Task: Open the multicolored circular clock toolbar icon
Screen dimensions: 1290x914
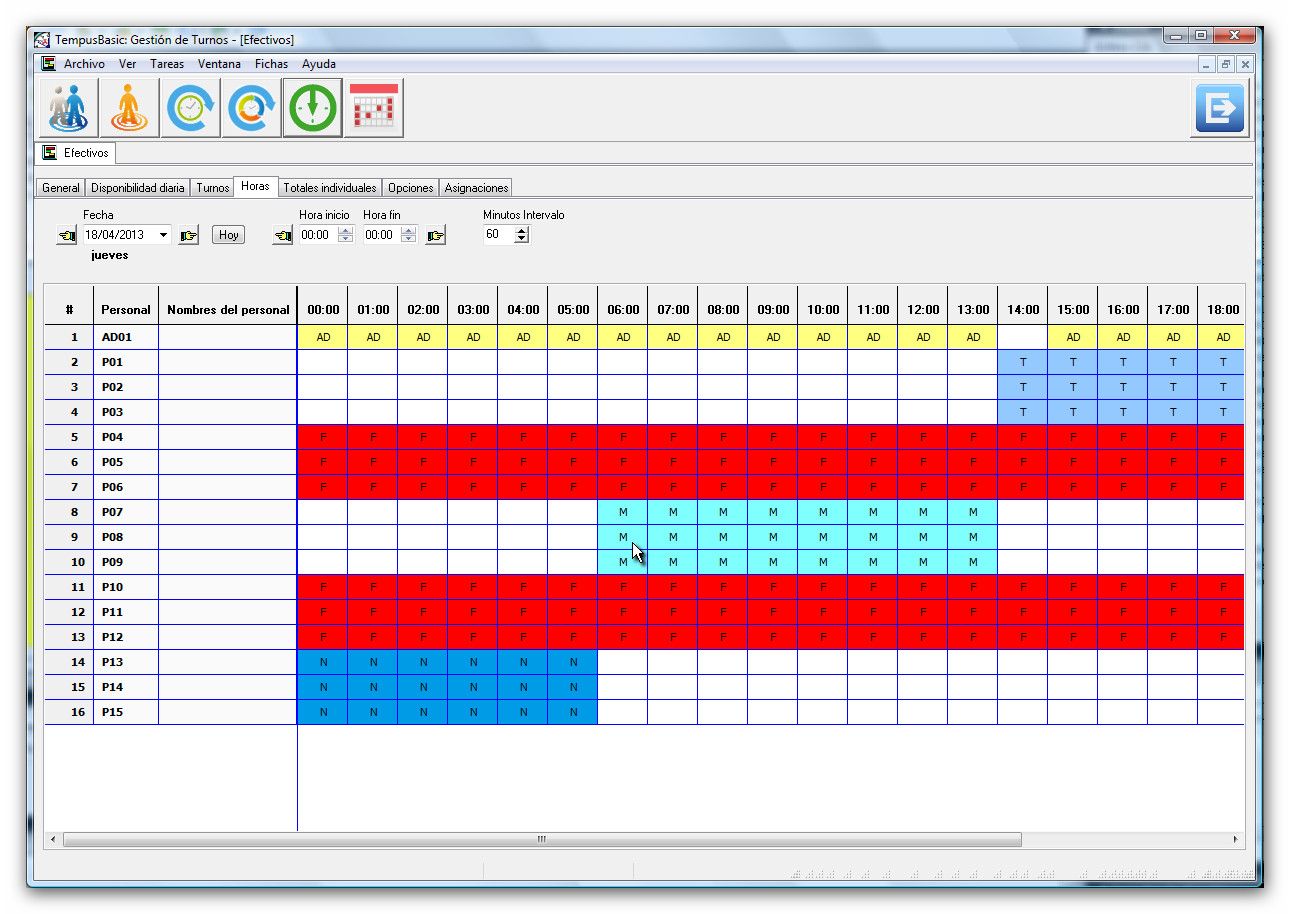Action: coord(253,108)
